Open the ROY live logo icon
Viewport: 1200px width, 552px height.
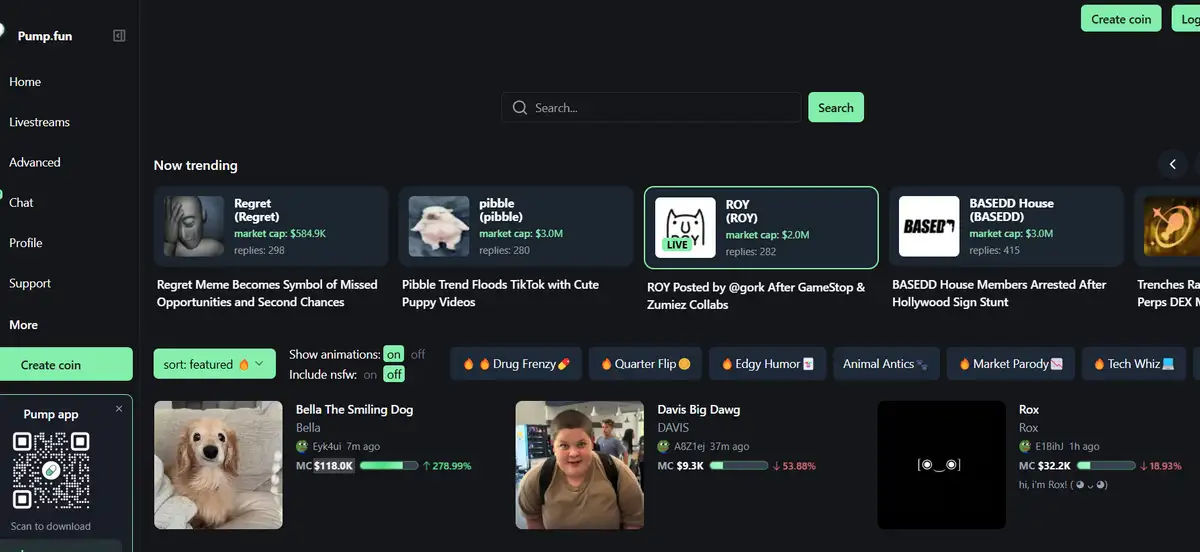(x=685, y=227)
